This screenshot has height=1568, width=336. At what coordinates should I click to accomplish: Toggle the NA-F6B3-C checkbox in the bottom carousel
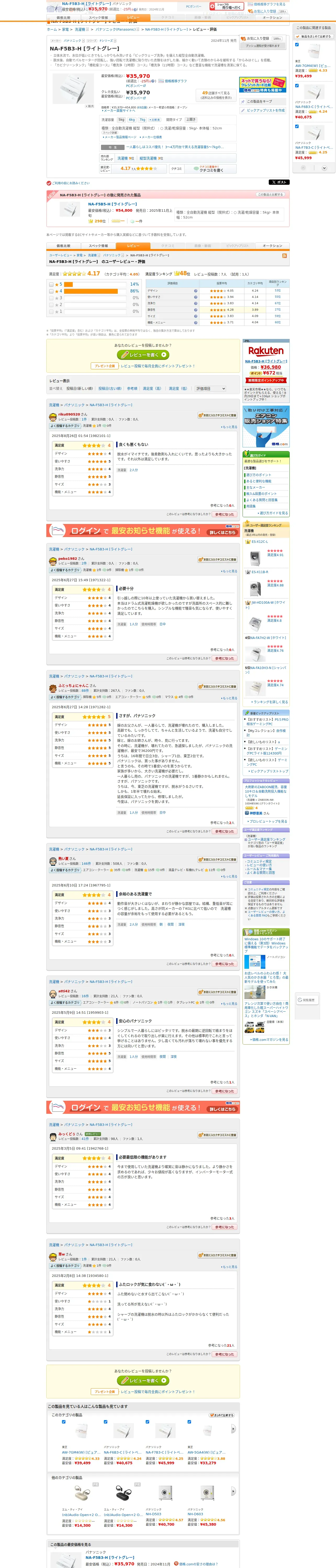click(x=105, y=1422)
